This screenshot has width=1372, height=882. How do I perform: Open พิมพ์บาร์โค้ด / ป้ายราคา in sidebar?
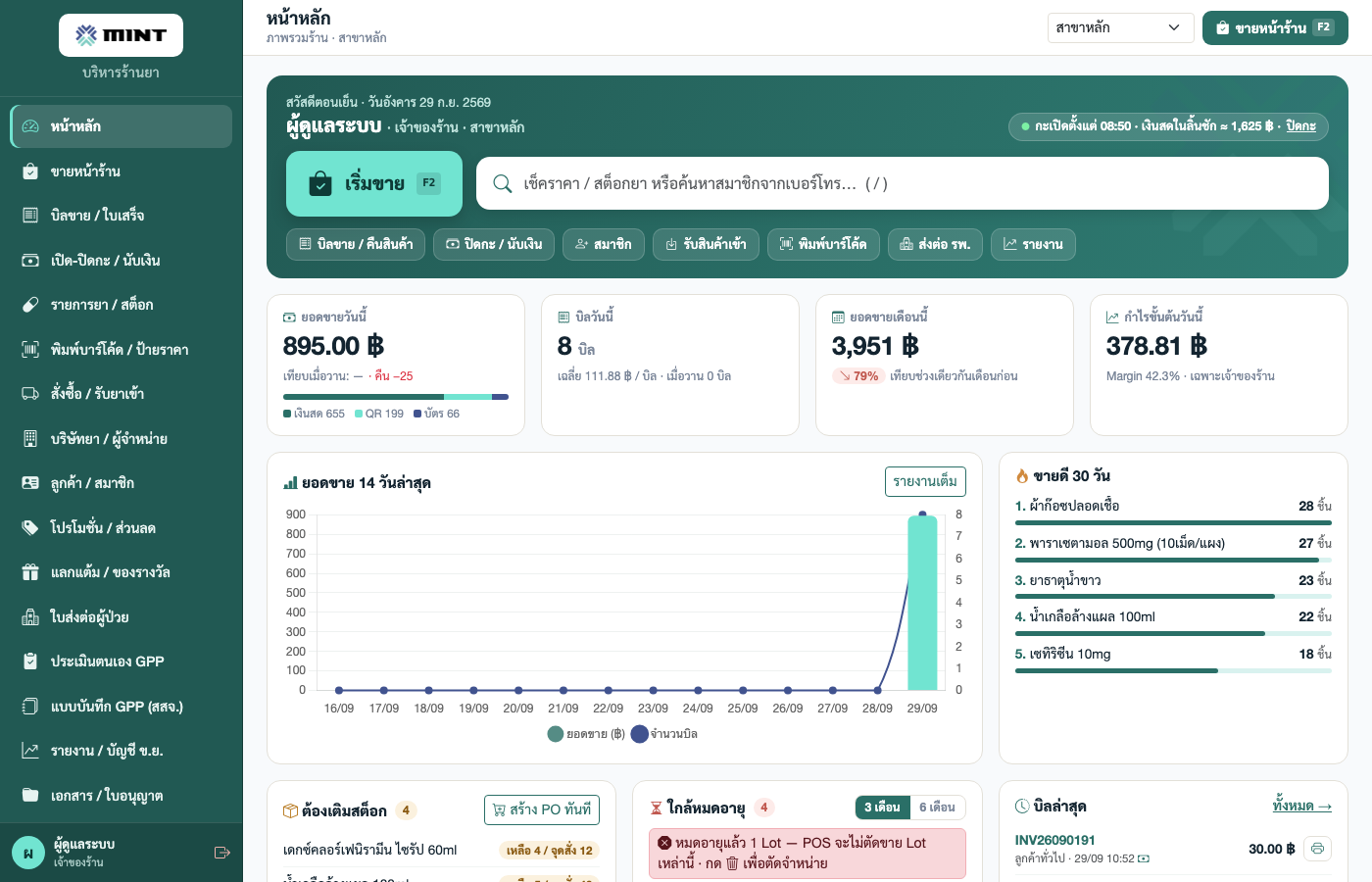click(122, 349)
